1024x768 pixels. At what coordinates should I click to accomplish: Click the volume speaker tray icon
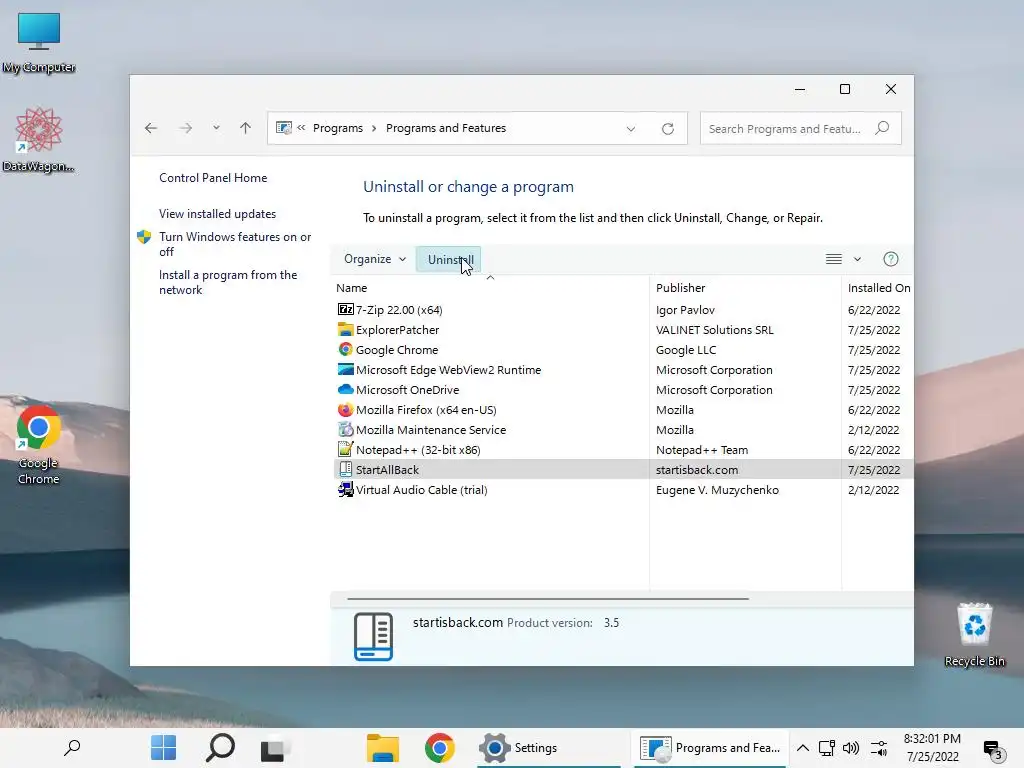point(851,748)
